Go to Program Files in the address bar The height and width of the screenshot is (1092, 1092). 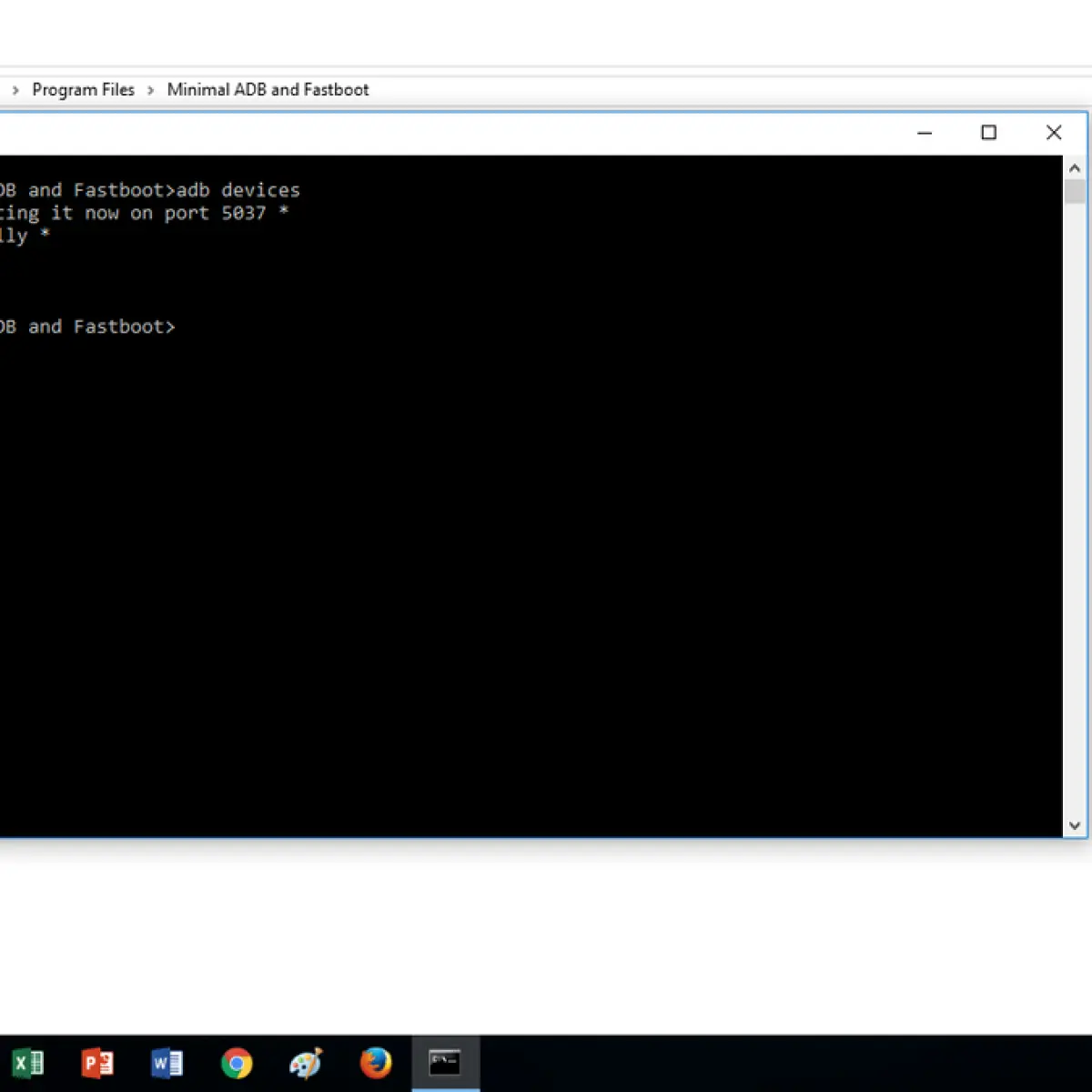pyautogui.click(x=83, y=89)
